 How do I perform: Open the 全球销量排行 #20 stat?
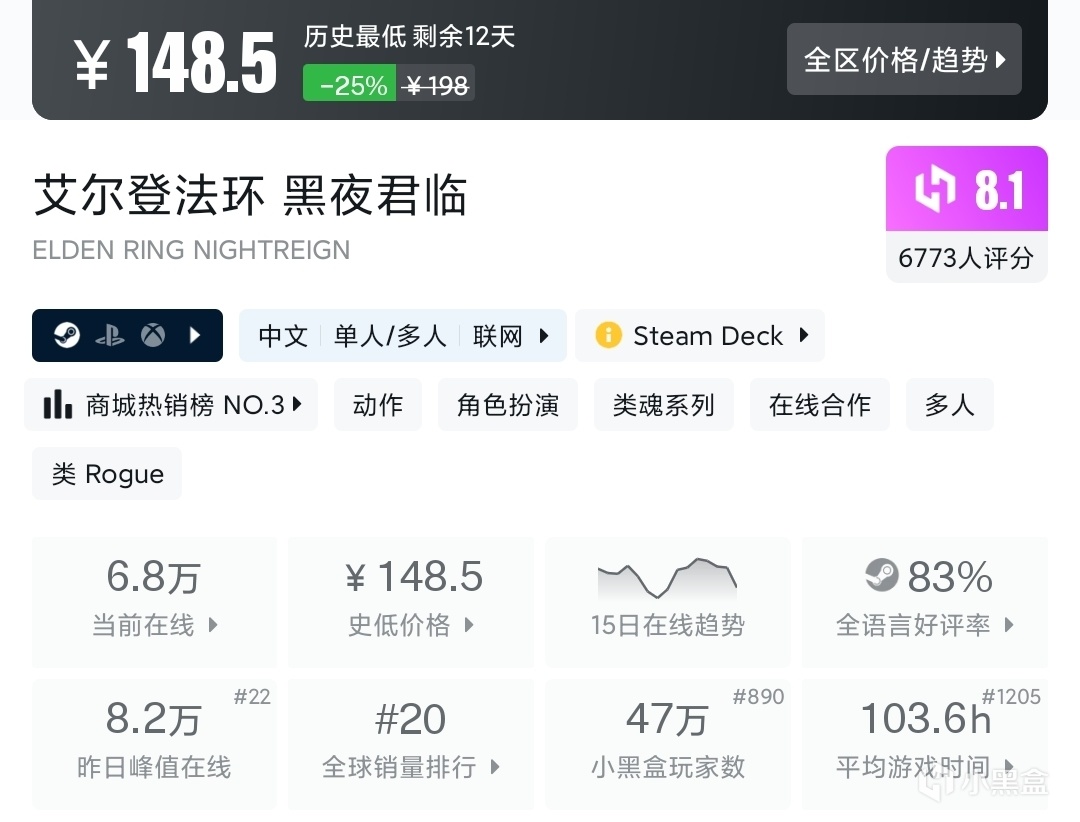pyautogui.click(x=411, y=744)
